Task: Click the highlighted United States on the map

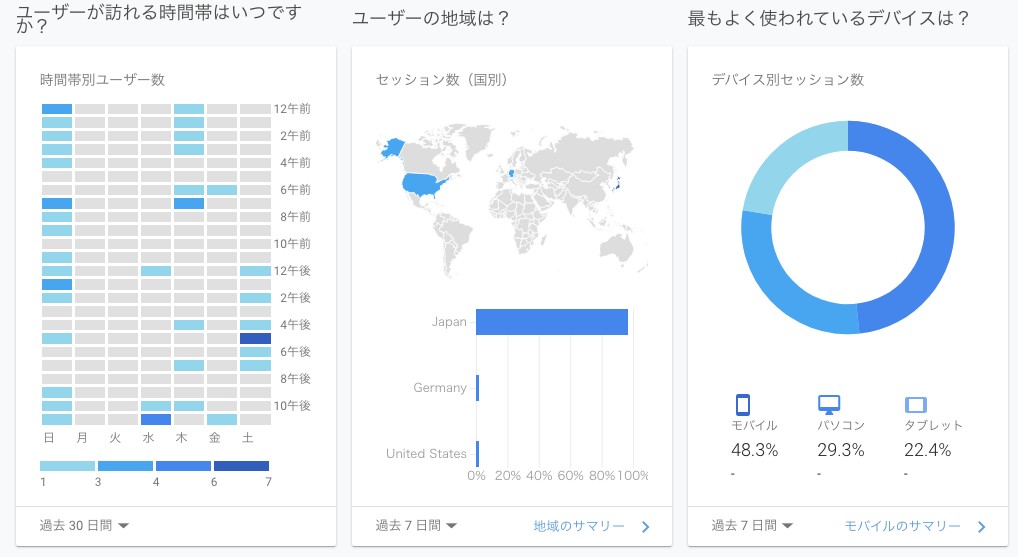Action: pos(425,184)
